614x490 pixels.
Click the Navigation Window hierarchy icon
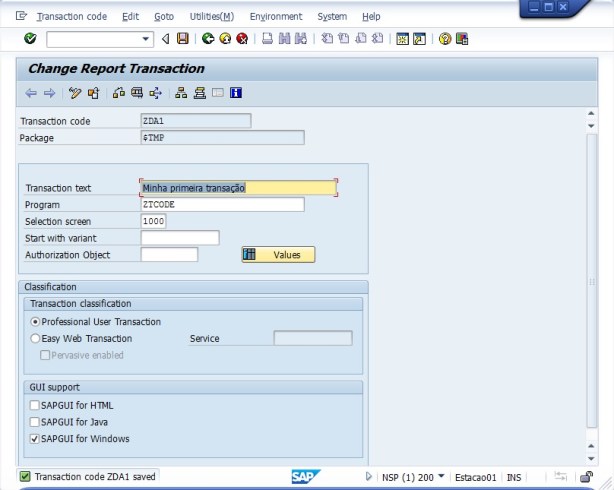(181, 93)
